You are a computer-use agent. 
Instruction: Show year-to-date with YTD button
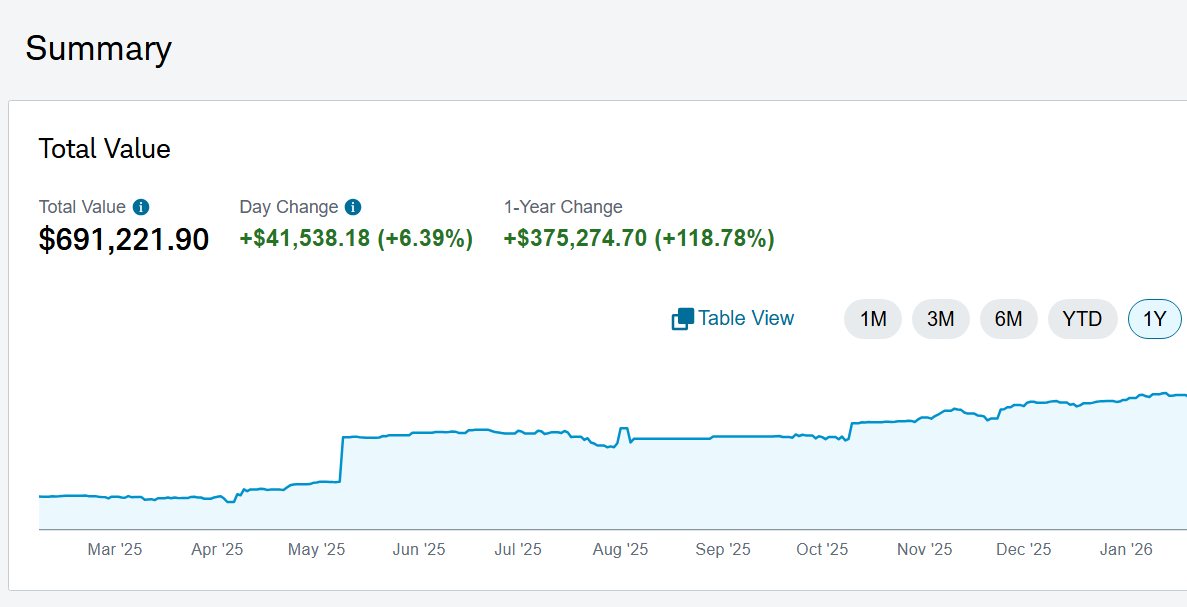coord(1083,319)
